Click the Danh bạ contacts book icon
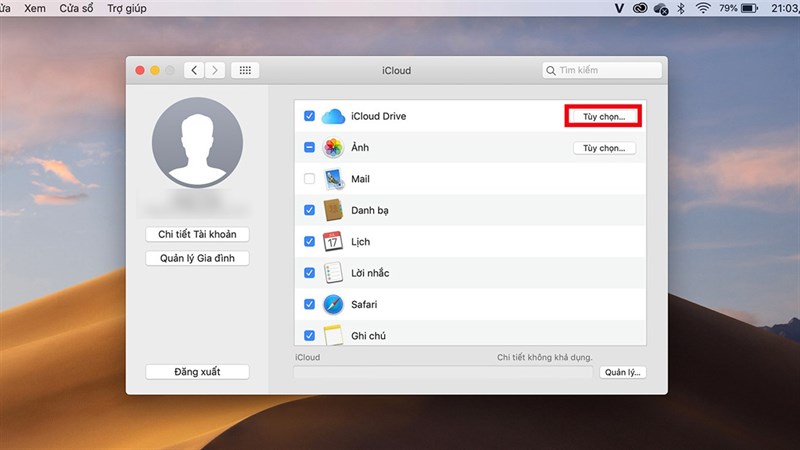This screenshot has height=450, width=800. tap(333, 210)
